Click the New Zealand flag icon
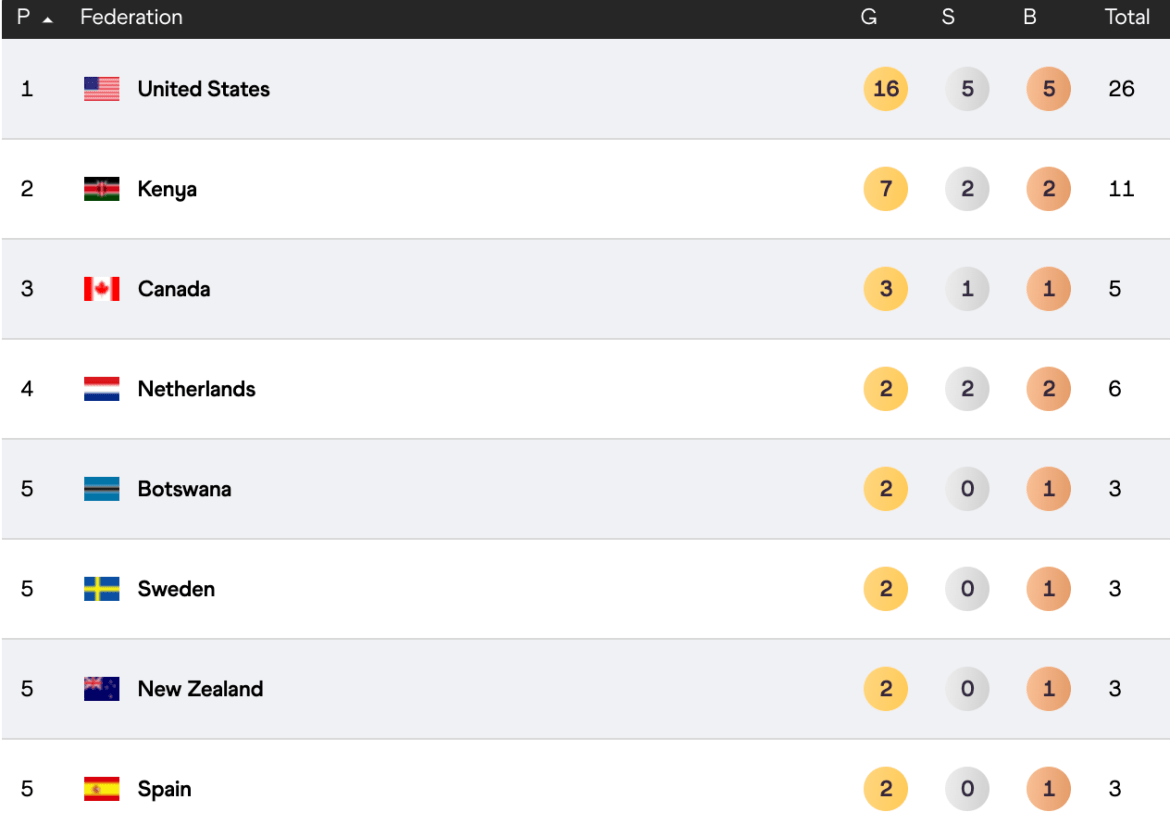The image size is (1170, 837). coord(101,689)
